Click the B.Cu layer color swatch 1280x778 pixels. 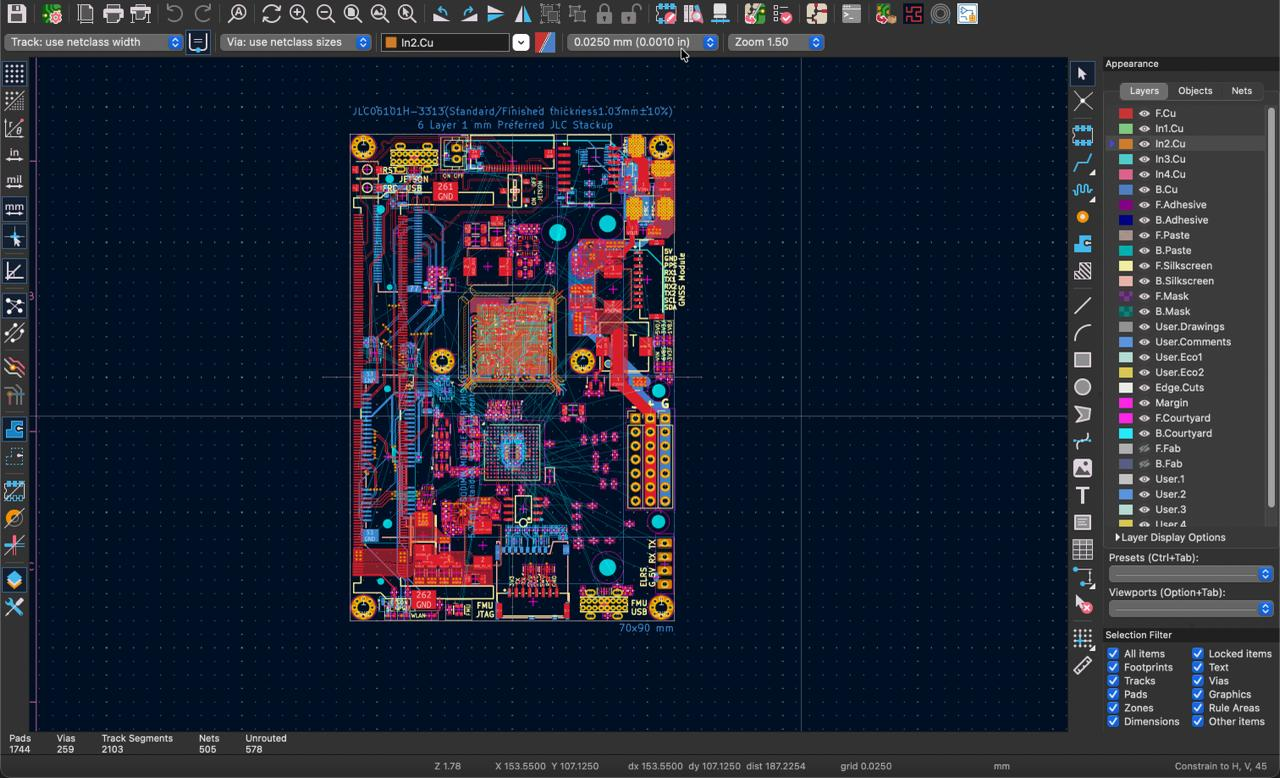pyautogui.click(x=1126, y=190)
